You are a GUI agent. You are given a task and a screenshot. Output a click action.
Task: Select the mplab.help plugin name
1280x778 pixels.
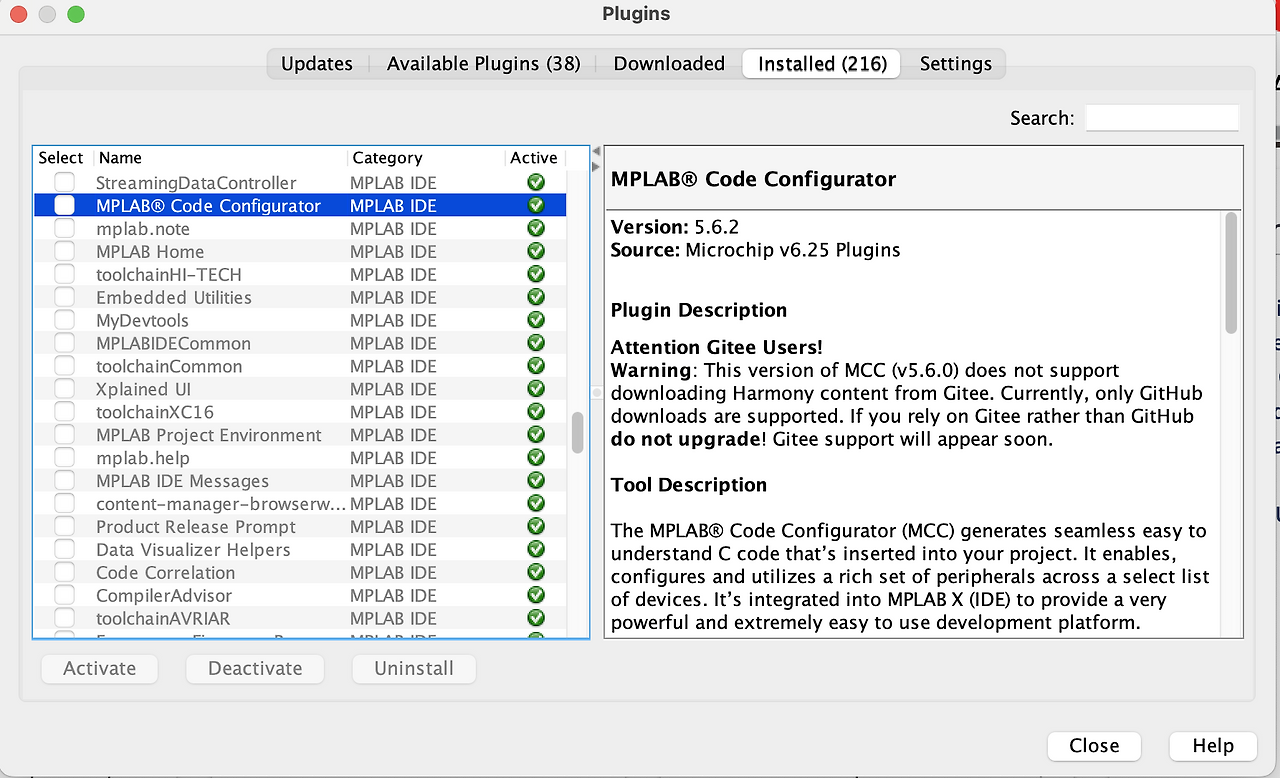[x=143, y=458]
